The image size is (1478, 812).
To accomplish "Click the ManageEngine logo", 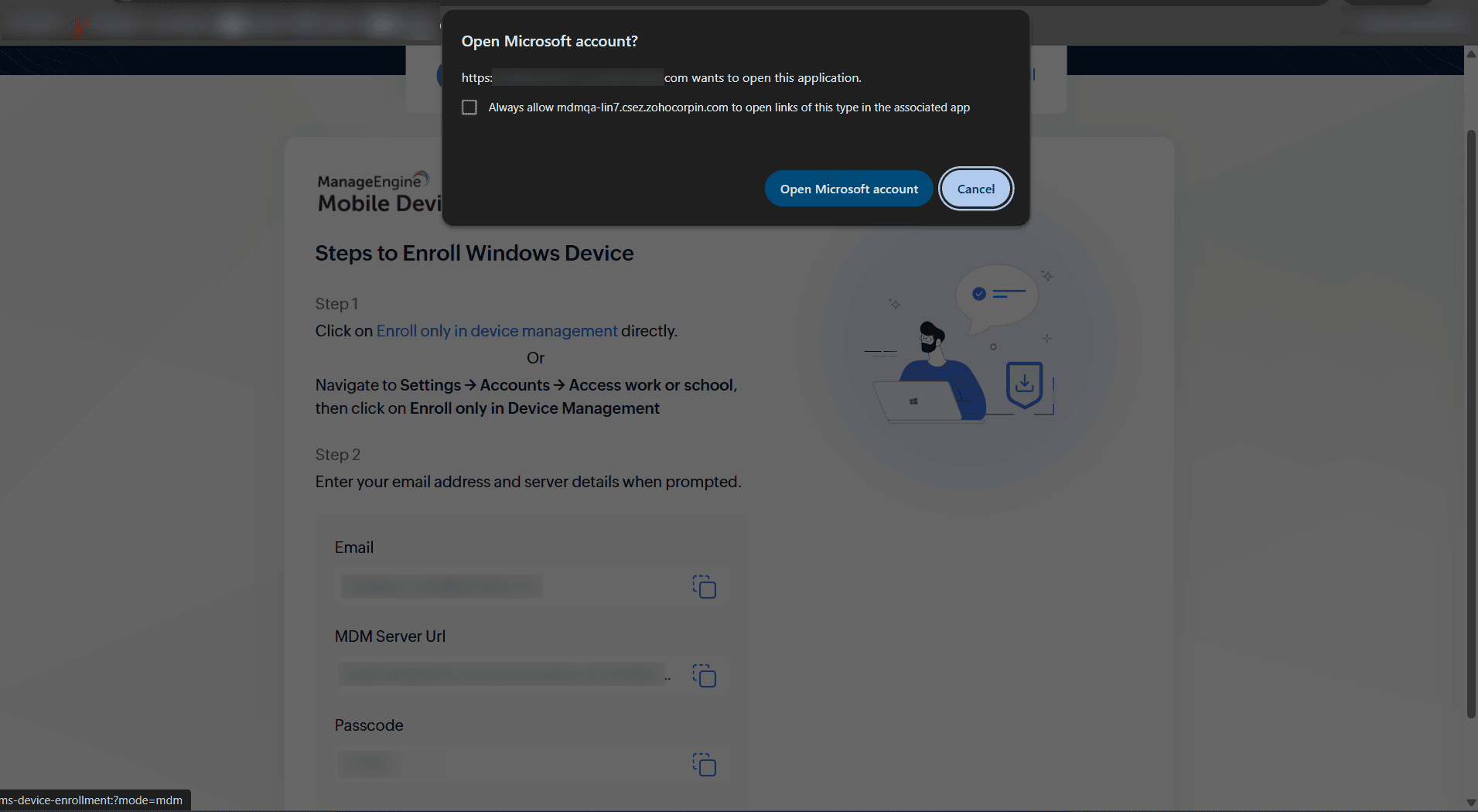I will tap(379, 192).
